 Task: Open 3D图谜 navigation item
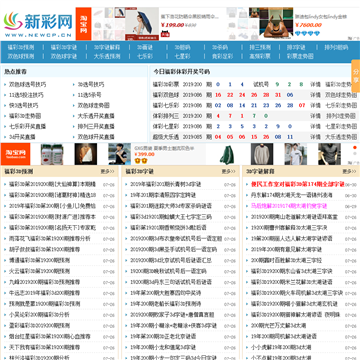[x=145, y=47]
